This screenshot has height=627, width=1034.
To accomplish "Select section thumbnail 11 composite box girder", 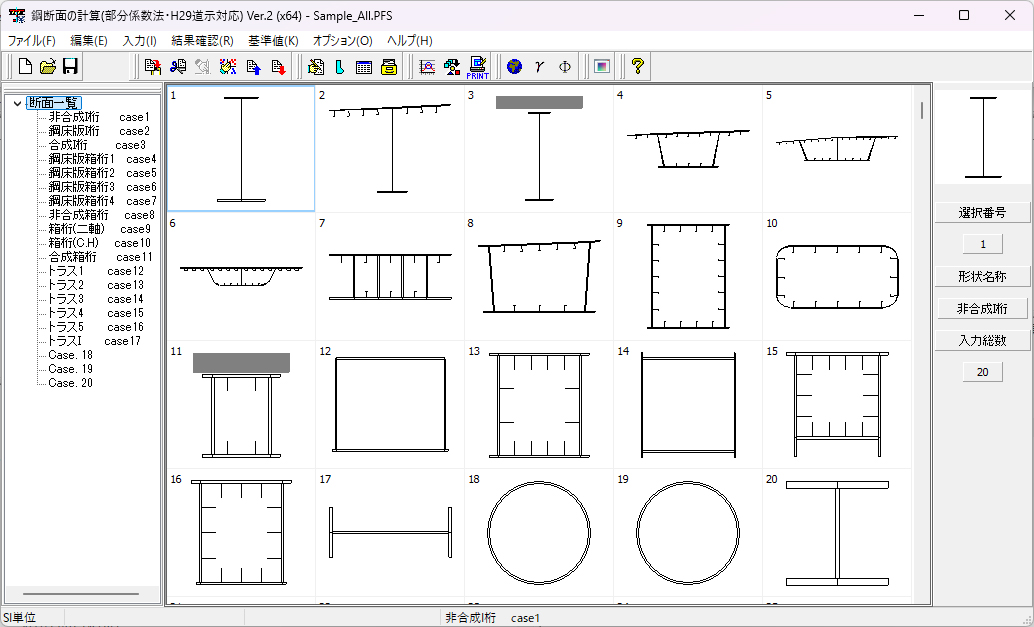I will pyautogui.click(x=241, y=404).
